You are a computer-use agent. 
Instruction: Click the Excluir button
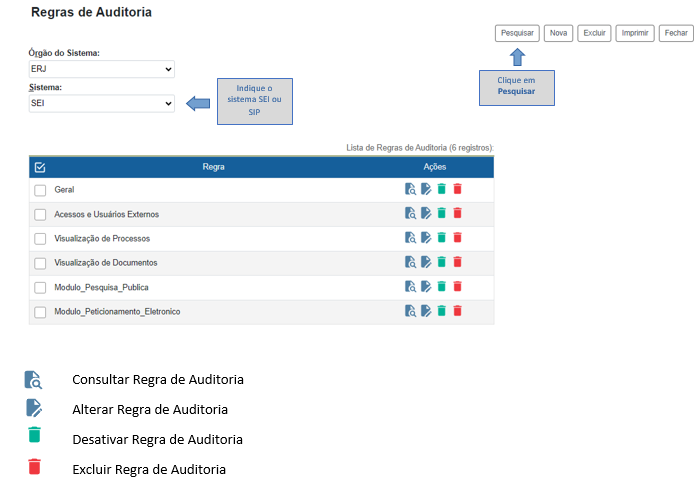(595, 33)
